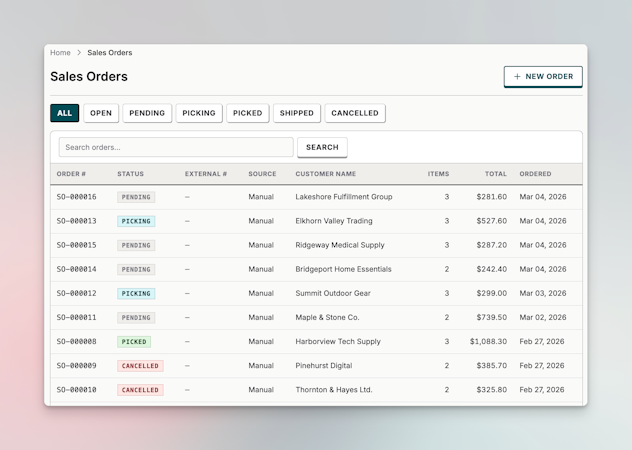Select Bridgeport Home Essentials customer name

tap(343, 269)
